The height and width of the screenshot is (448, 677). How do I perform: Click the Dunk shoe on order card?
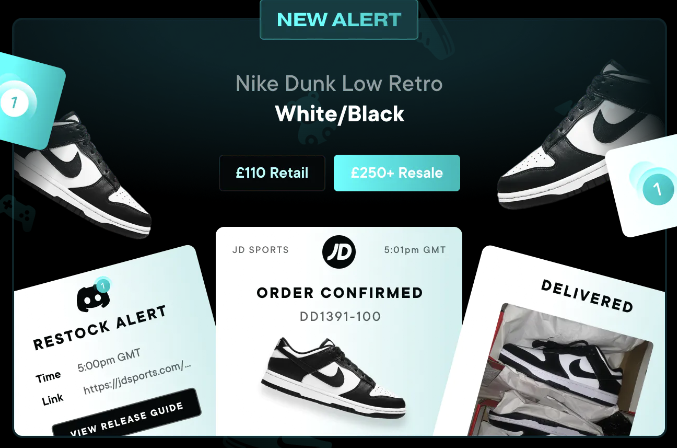pyautogui.click(x=334, y=377)
